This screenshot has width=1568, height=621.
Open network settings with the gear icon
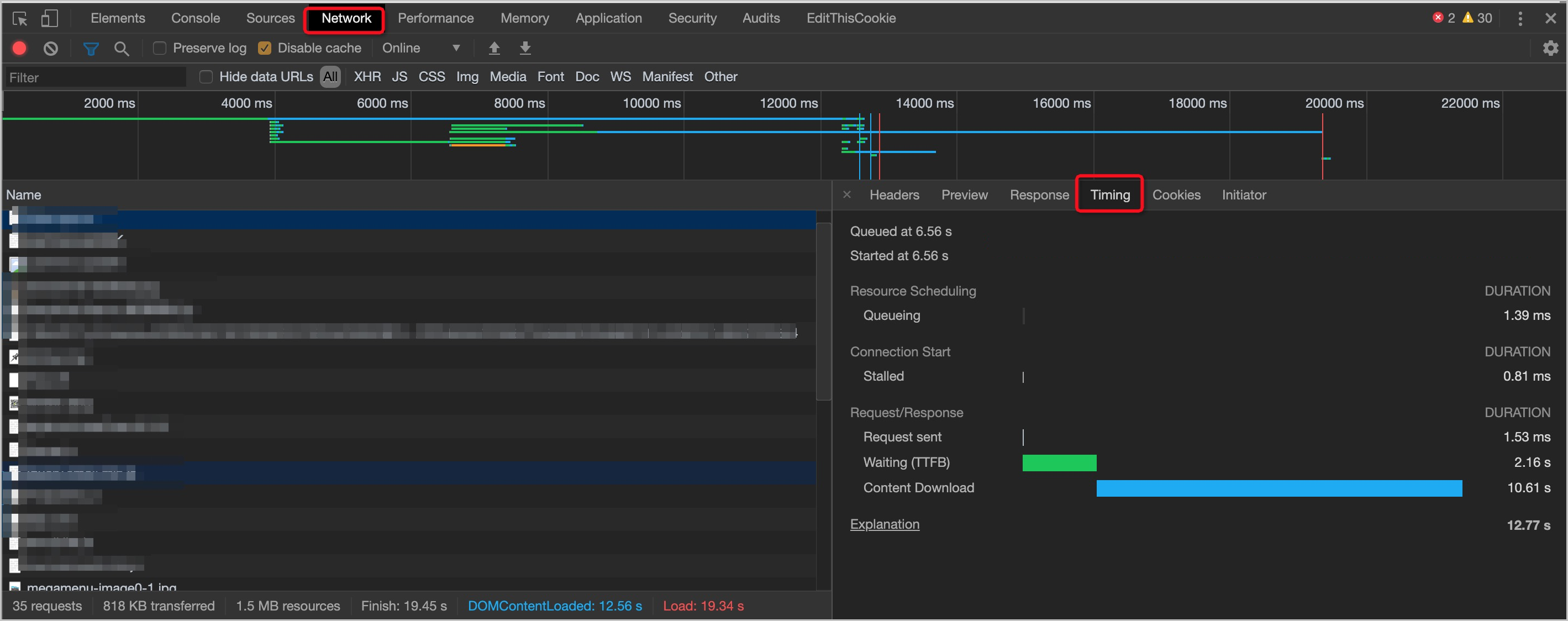[x=1550, y=48]
